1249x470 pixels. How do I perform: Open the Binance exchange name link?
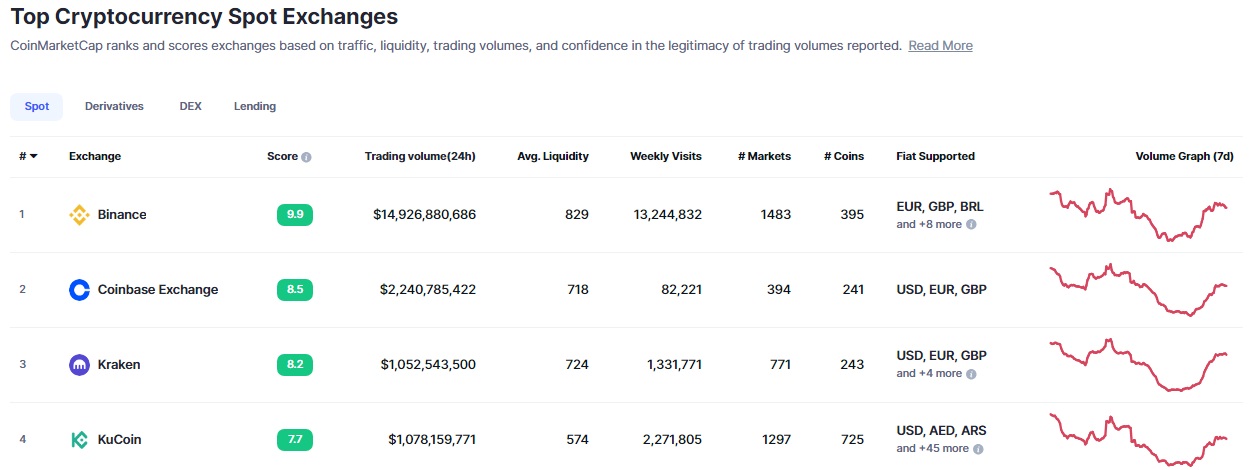[122, 215]
